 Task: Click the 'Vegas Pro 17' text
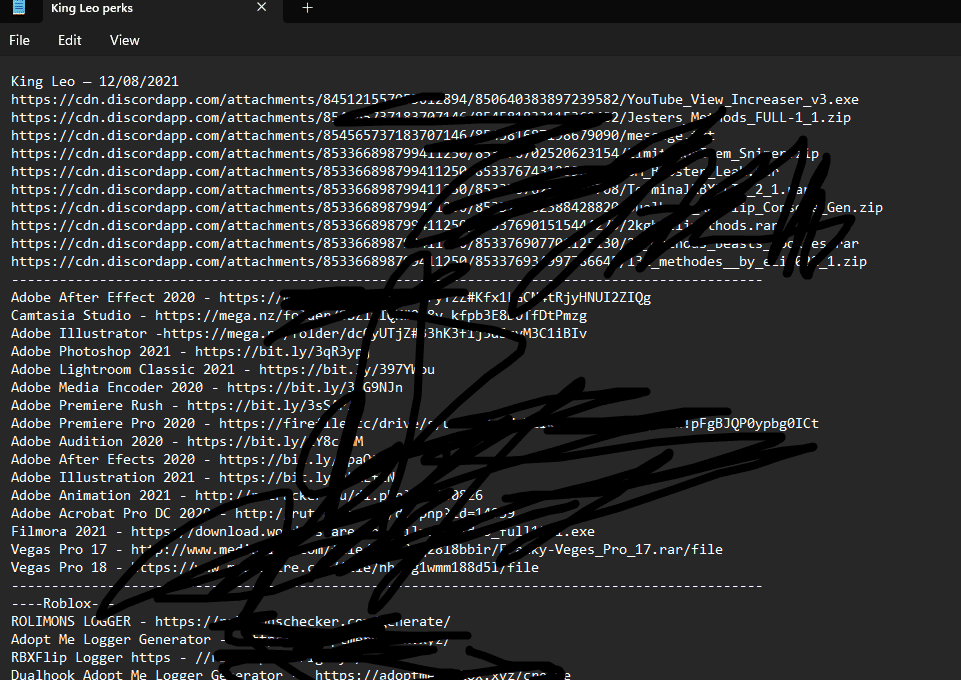pos(59,550)
